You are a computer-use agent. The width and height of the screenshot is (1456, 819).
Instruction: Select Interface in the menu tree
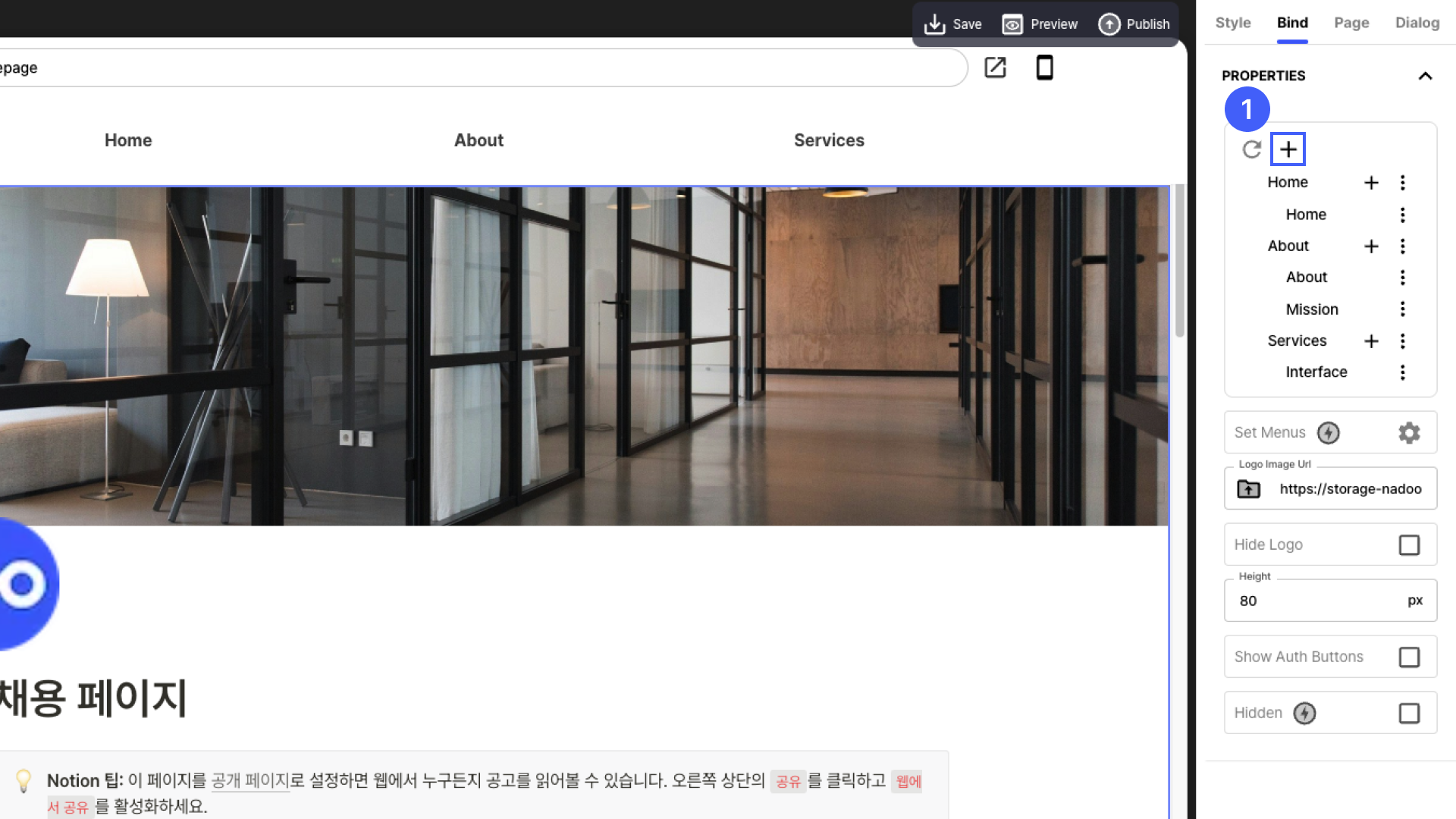coord(1316,372)
